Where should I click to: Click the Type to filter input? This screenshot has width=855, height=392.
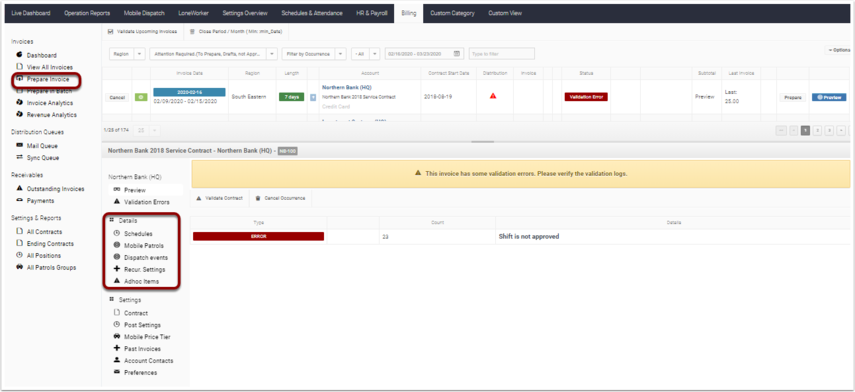click(502, 54)
